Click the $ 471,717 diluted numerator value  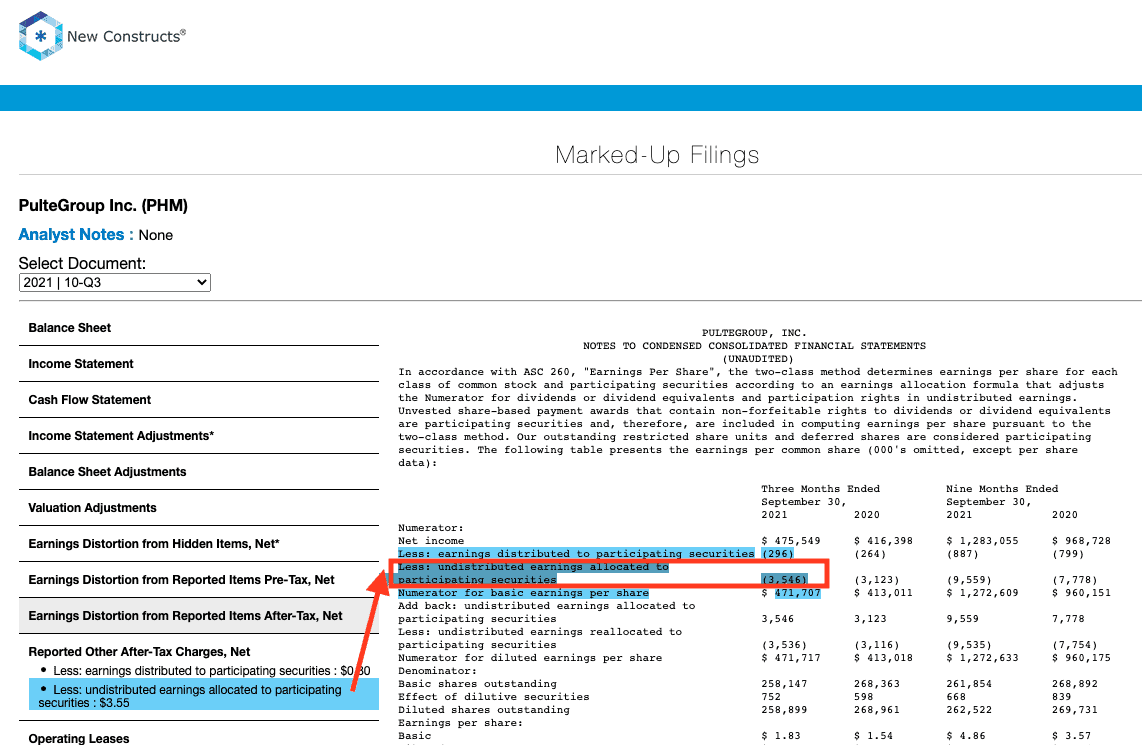[791, 658]
